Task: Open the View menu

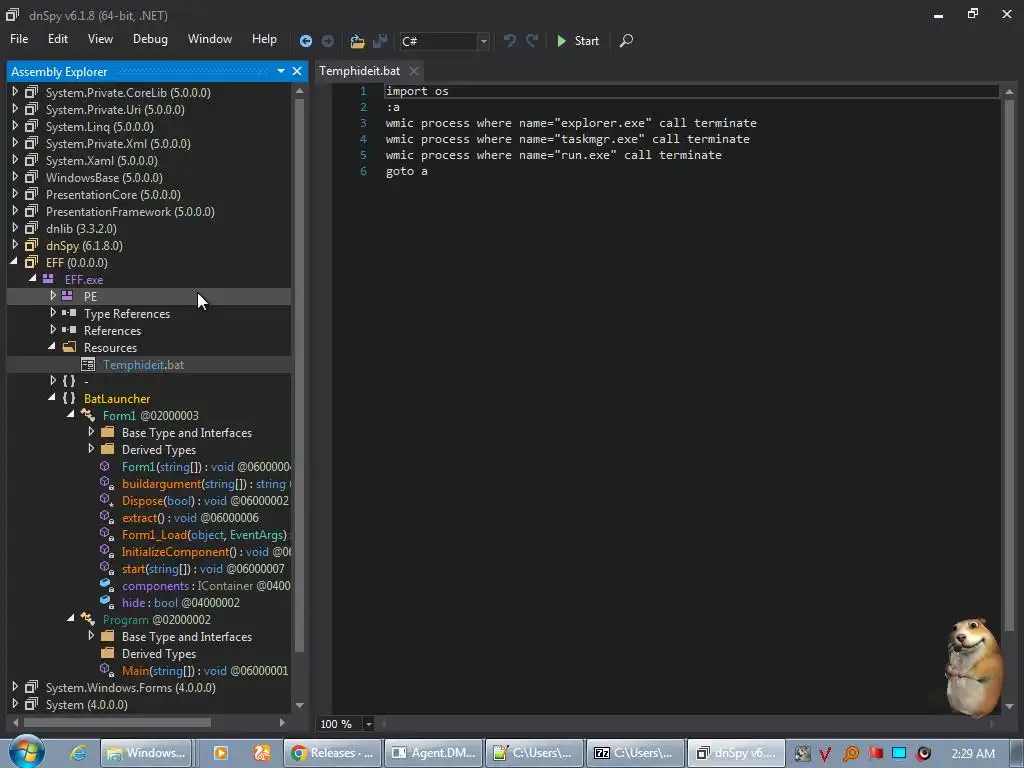Action: [x=100, y=39]
